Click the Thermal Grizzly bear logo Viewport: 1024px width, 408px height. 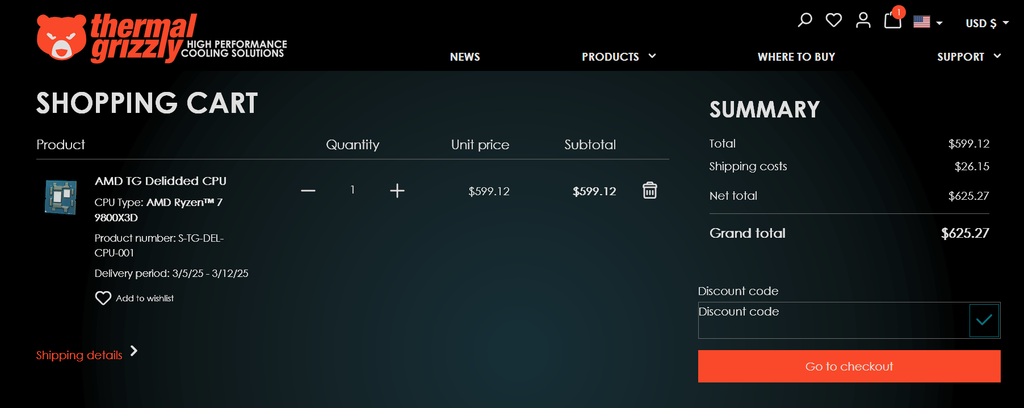pyautogui.click(x=60, y=39)
